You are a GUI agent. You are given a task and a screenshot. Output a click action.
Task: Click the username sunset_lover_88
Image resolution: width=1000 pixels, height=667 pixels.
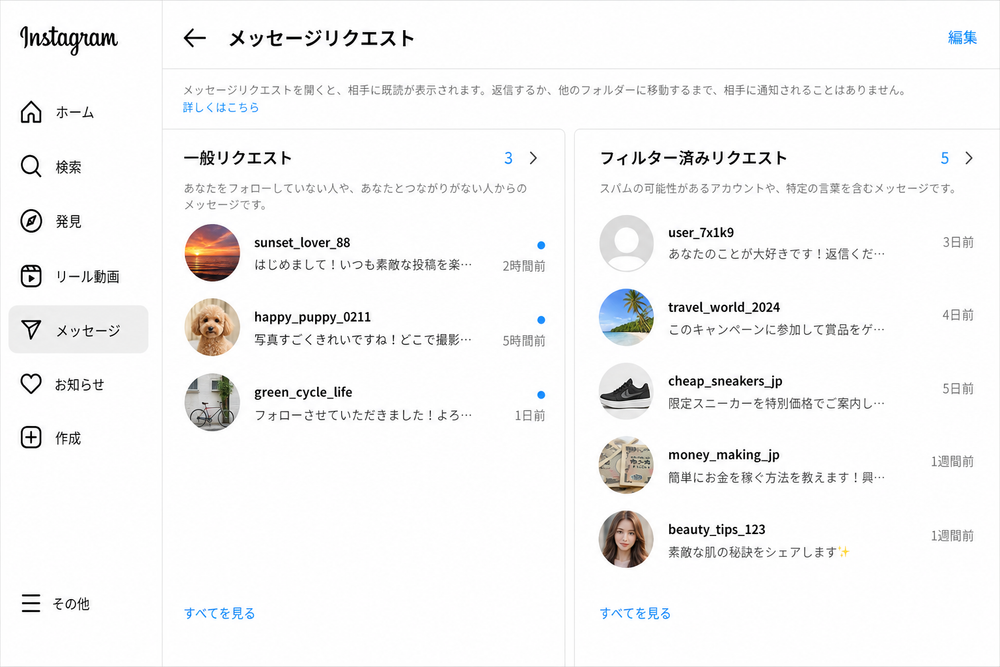click(302, 242)
